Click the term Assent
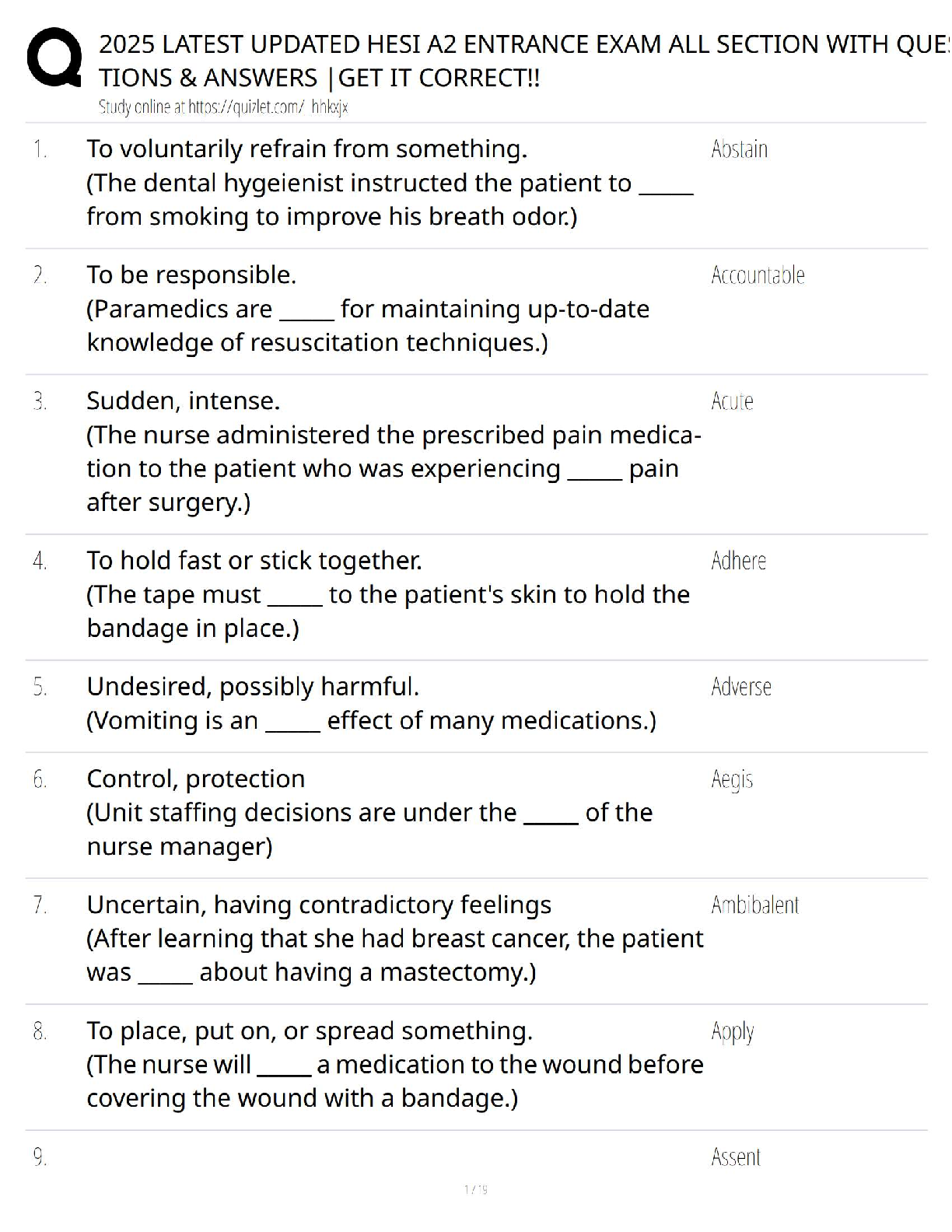952x1232 pixels. click(736, 1157)
